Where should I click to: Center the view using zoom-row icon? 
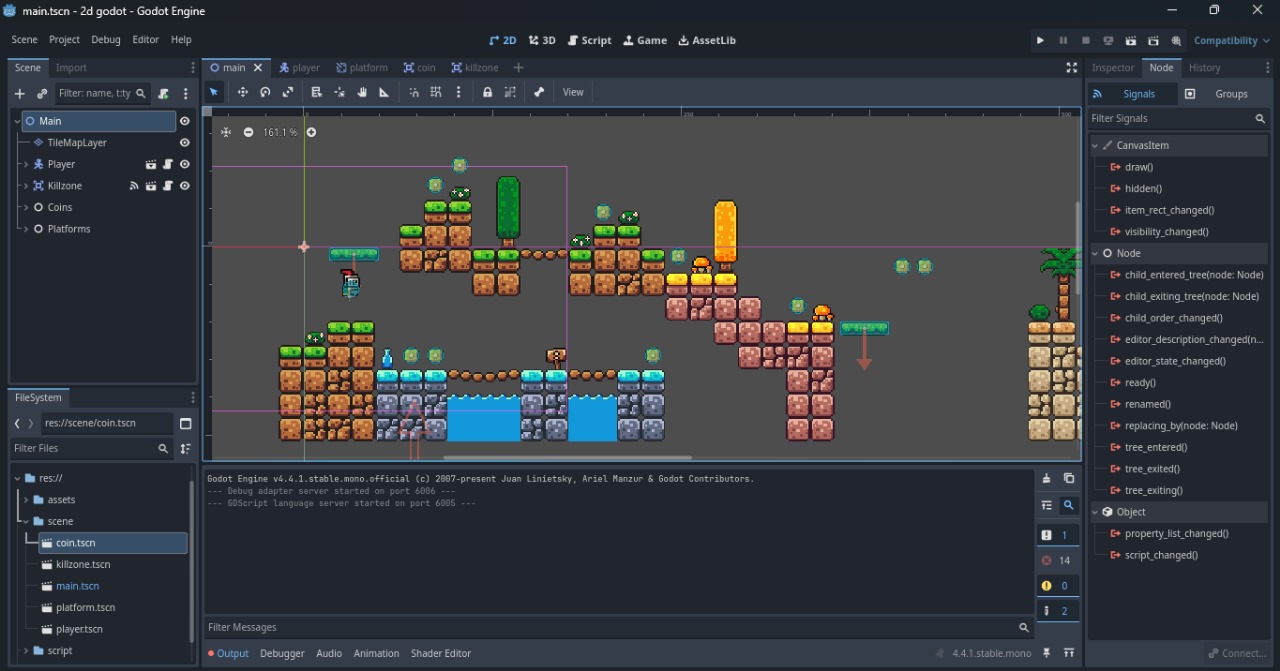click(x=226, y=132)
